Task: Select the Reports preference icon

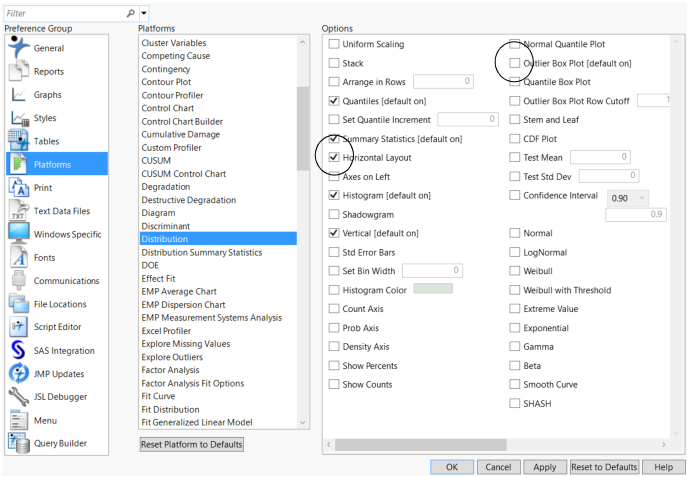Action: click(x=19, y=71)
